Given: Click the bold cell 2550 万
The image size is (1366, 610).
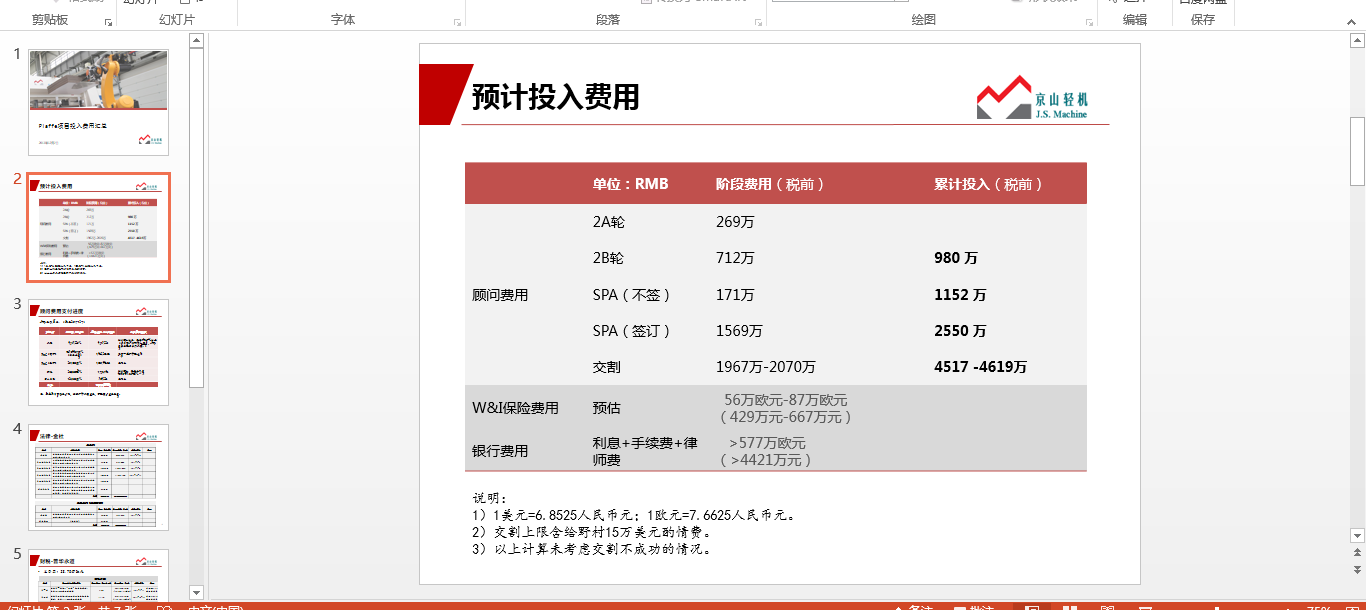Looking at the screenshot, I should pyautogui.click(x=960, y=331).
